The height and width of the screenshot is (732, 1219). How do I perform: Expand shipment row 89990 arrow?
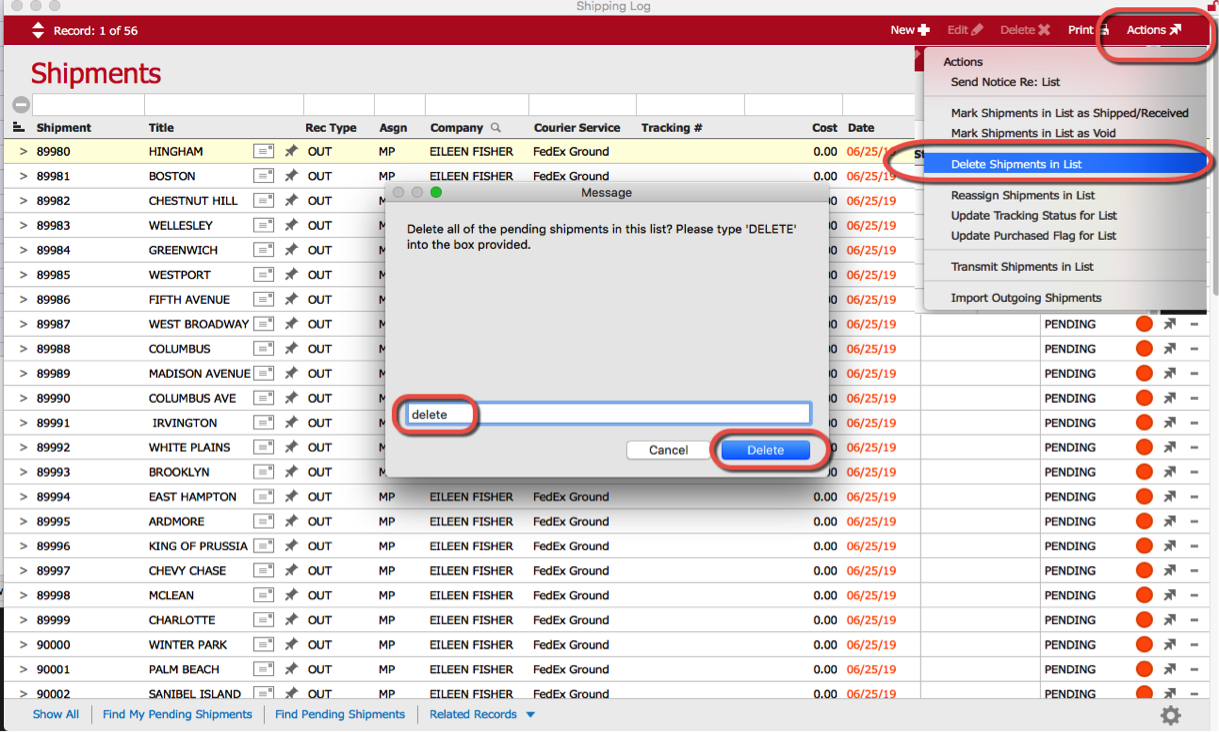point(23,398)
